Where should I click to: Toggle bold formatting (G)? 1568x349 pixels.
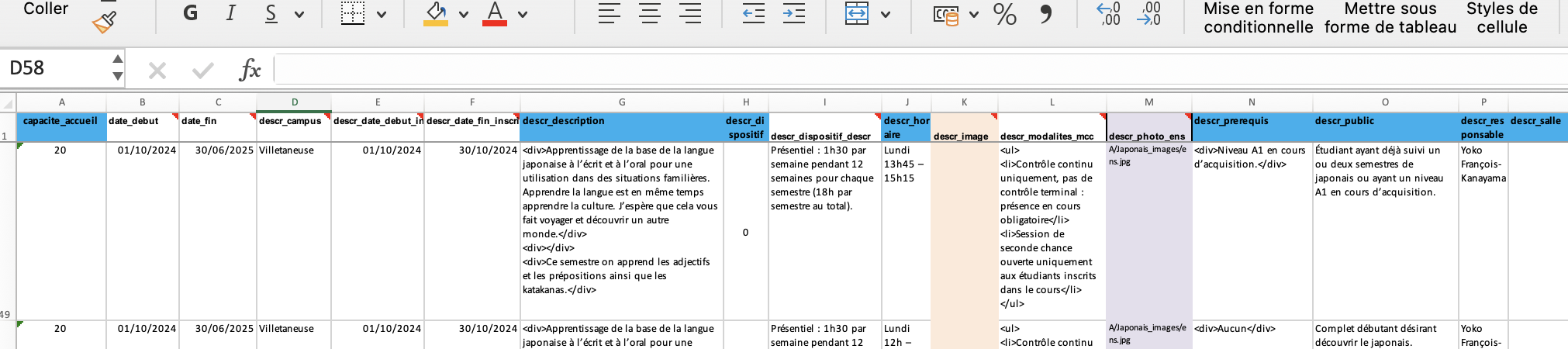[190, 13]
